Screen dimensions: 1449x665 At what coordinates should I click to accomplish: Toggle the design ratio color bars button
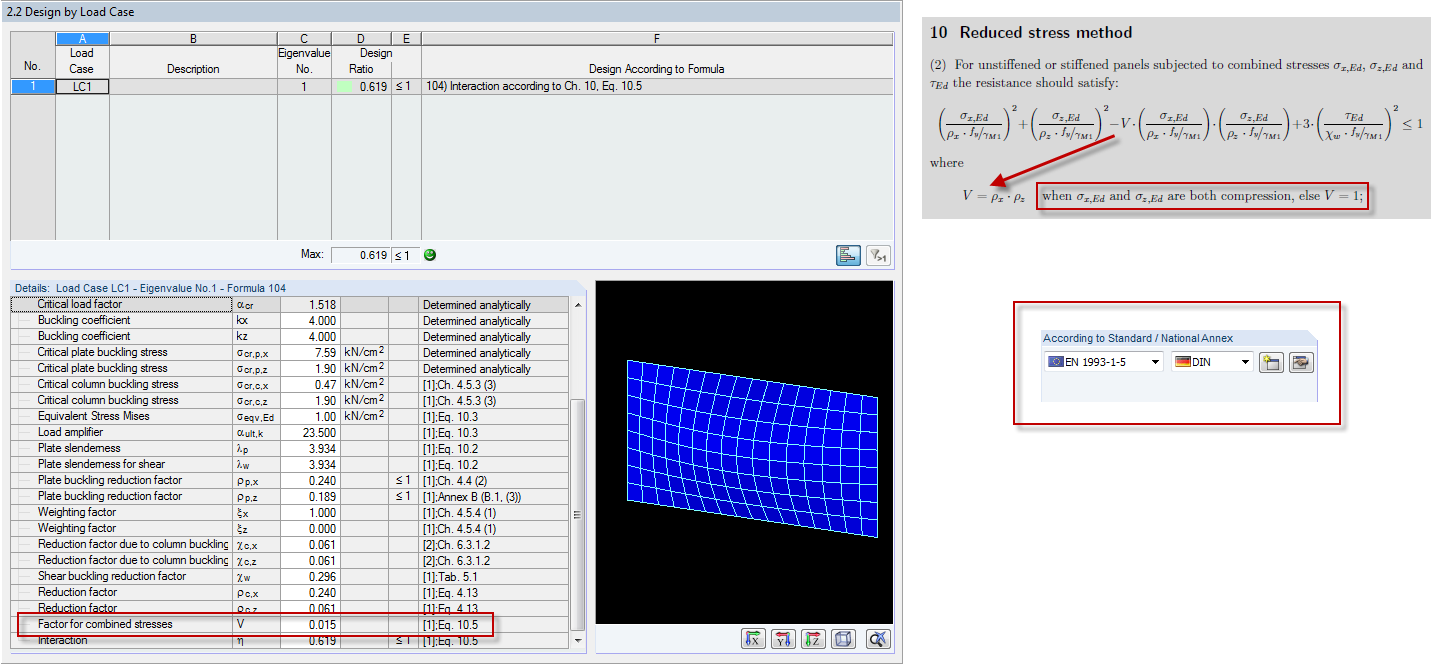click(849, 255)
